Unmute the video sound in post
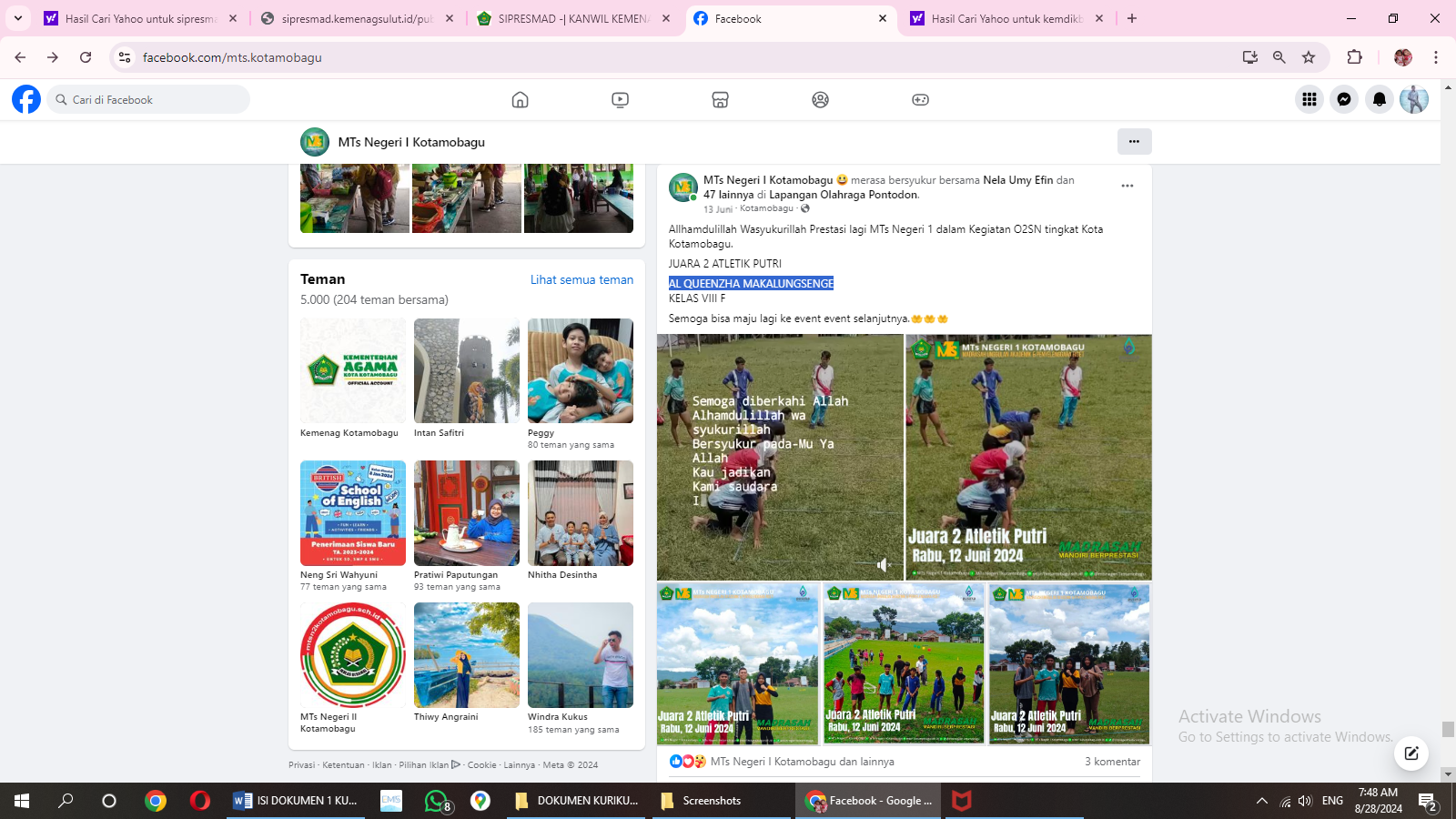This screenshot has height=819, width=1456. (883, 565)
